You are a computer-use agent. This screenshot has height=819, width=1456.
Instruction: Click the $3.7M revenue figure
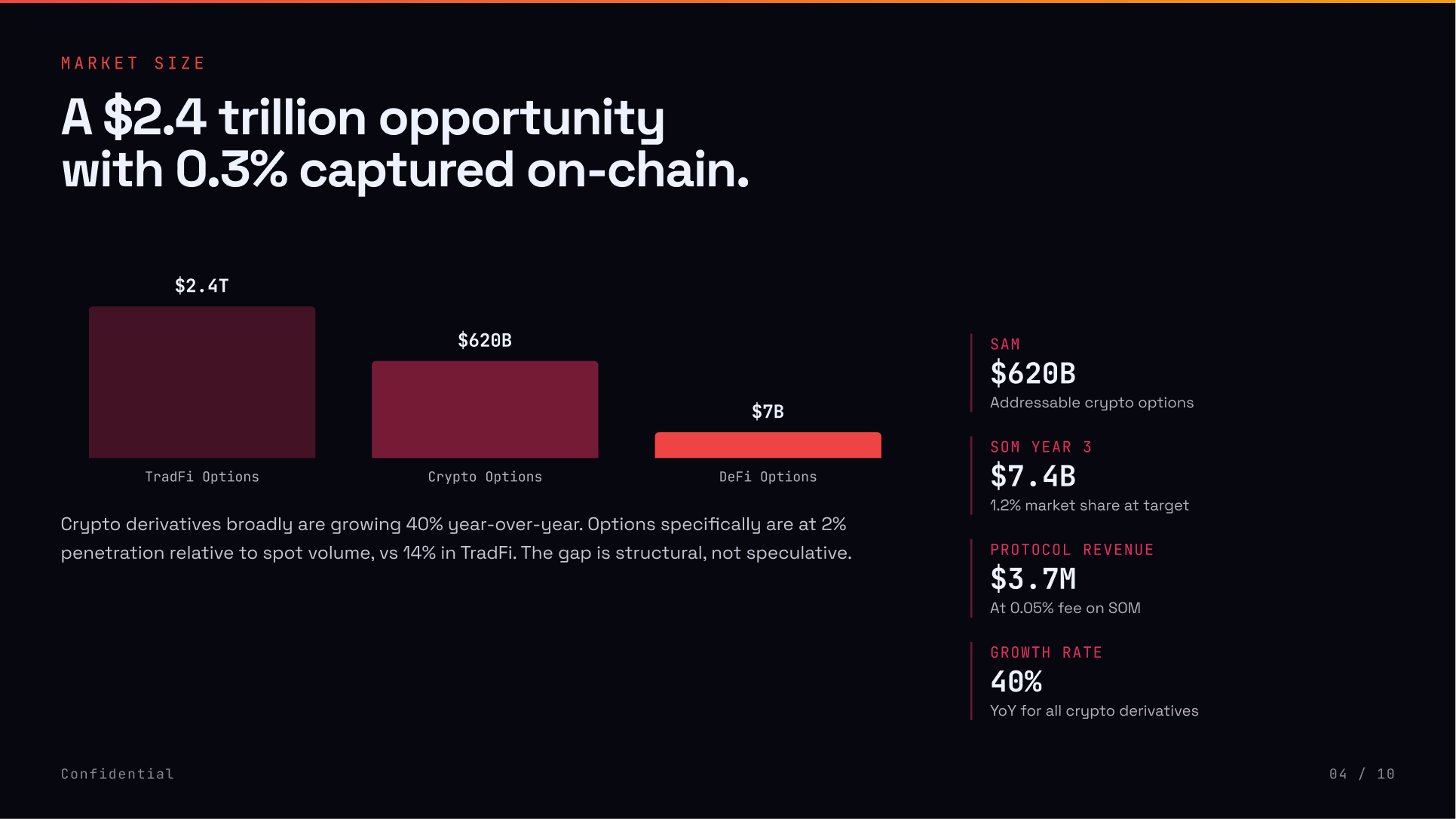pos(1033,579)
